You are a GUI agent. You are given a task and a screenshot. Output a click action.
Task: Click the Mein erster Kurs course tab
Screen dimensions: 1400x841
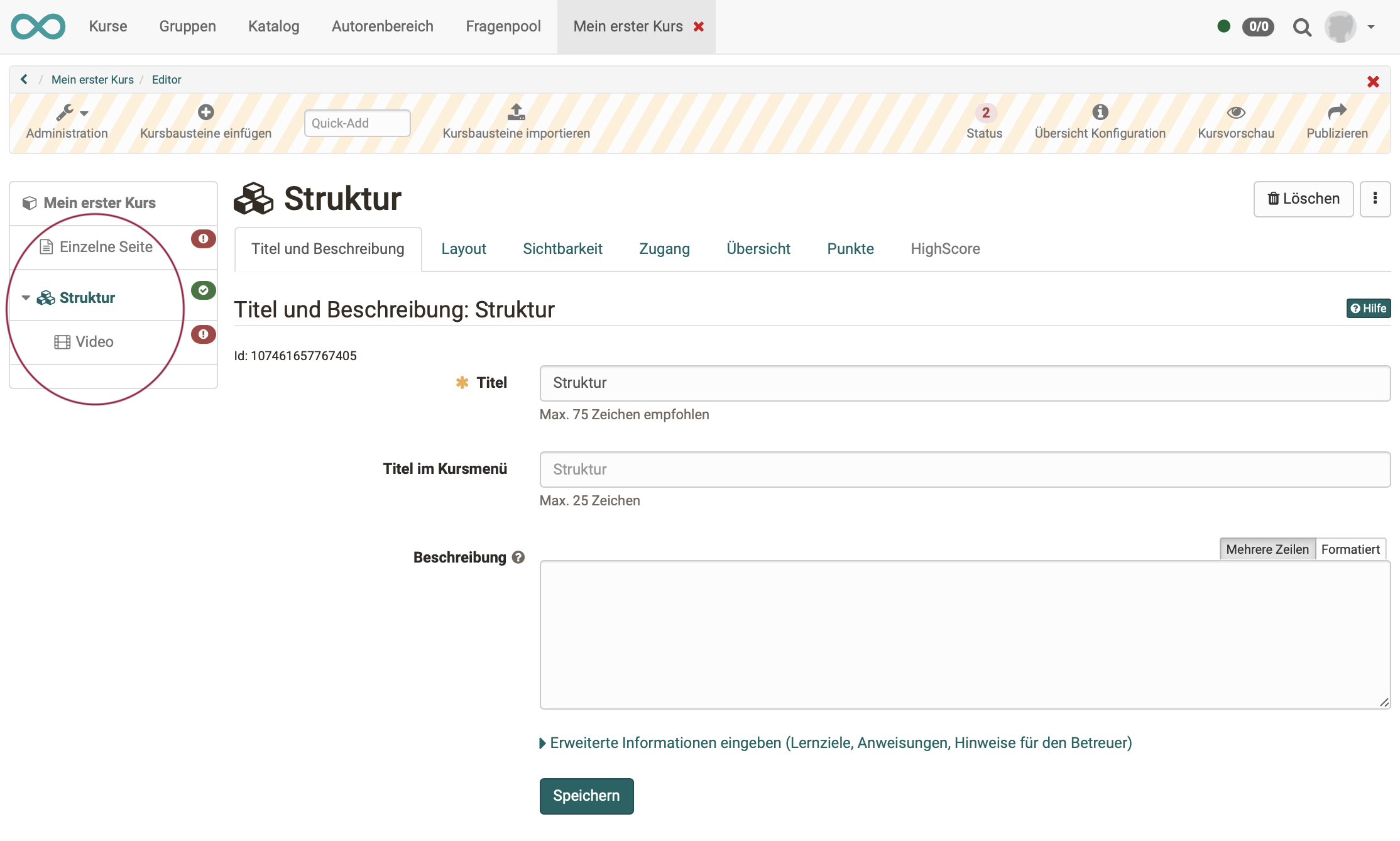point(627,26)
